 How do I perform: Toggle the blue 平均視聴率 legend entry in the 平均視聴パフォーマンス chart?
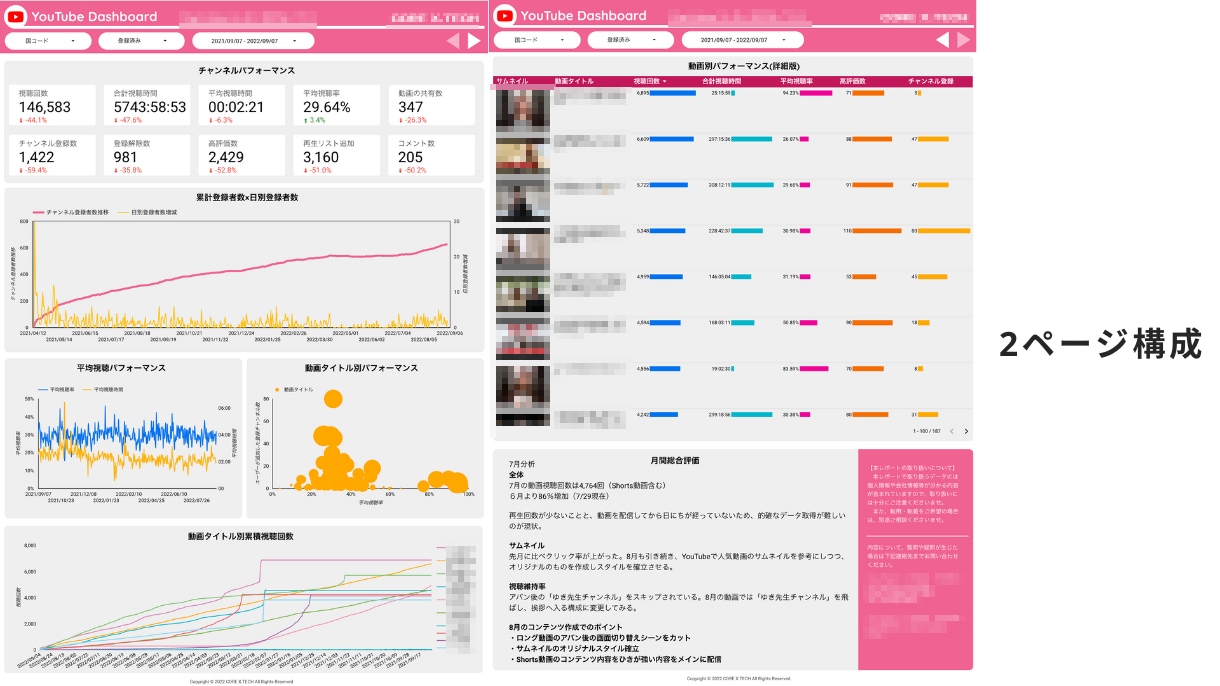(55, 388)
